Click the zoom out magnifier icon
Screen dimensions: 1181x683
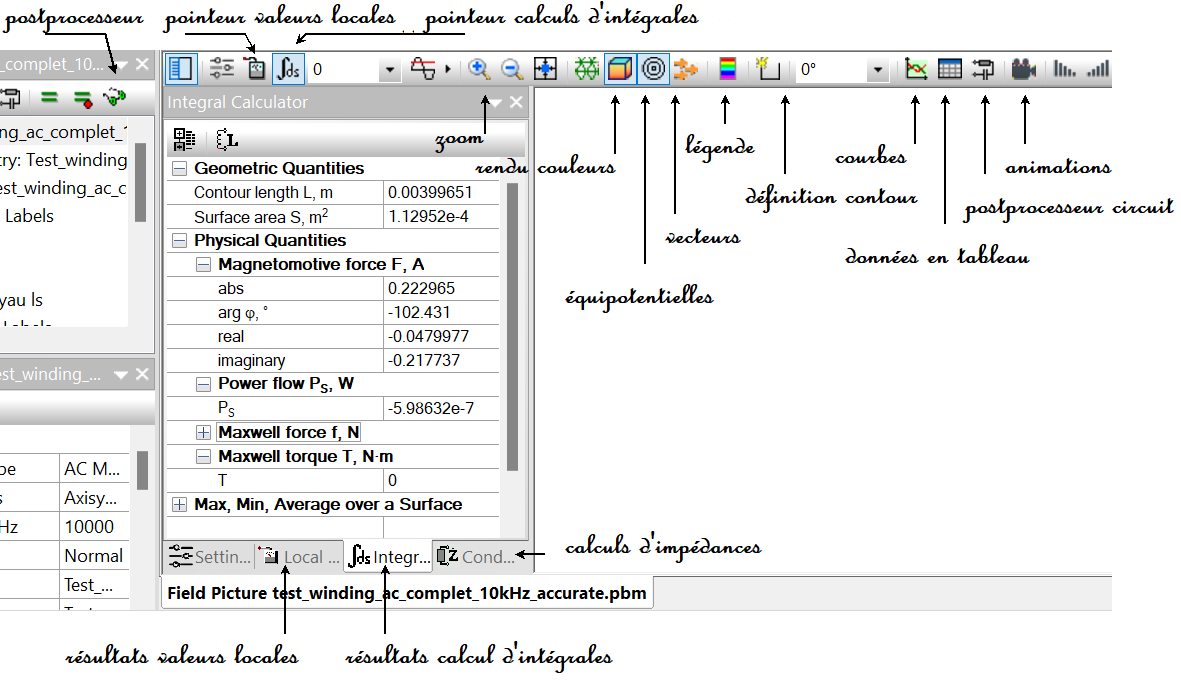(x=512, y=69)
